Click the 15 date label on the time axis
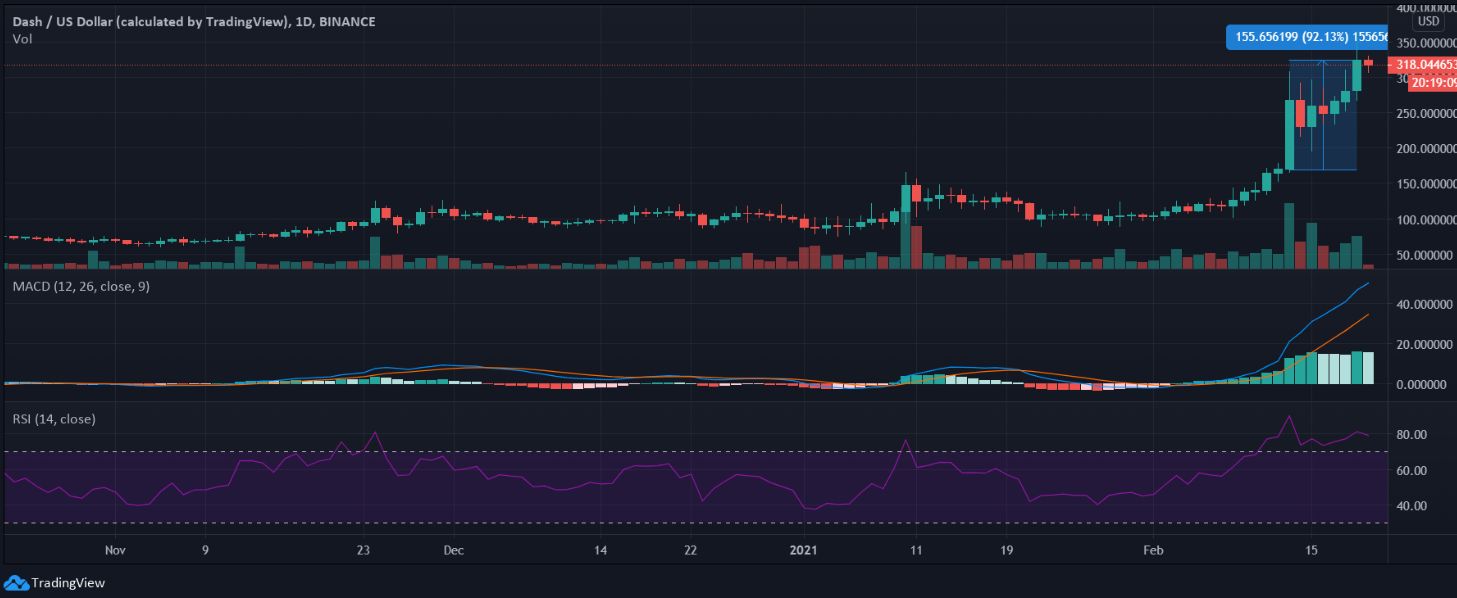1457x598 pixels. click(x=1311, y=550)
